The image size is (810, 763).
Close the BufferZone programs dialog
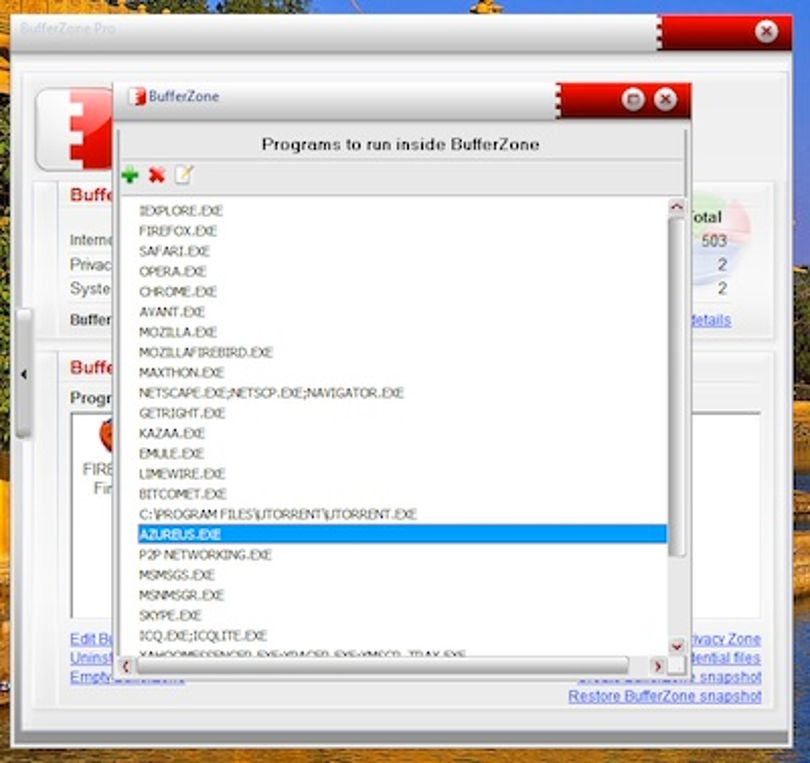(665, 99)
